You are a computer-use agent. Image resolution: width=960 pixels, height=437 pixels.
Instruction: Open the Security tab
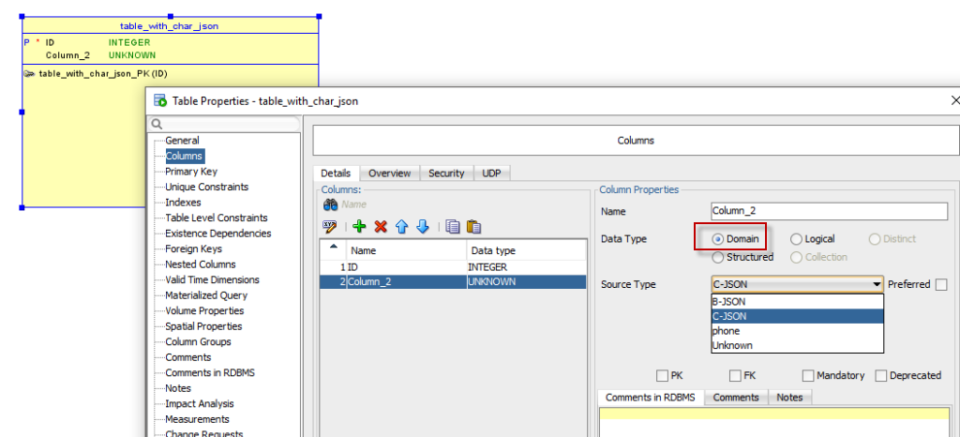tap(446, 173)
